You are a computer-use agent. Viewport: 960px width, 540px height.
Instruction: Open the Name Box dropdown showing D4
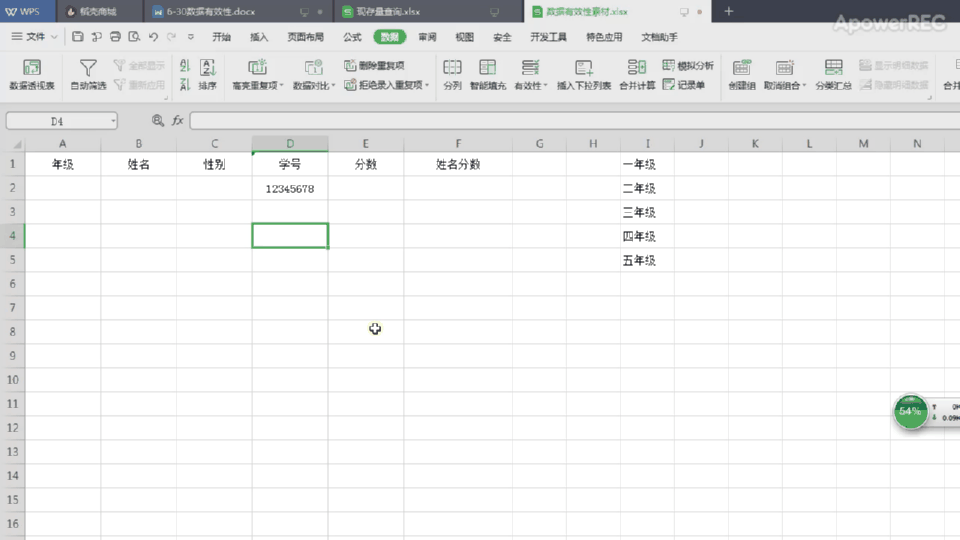pos(112,120)
